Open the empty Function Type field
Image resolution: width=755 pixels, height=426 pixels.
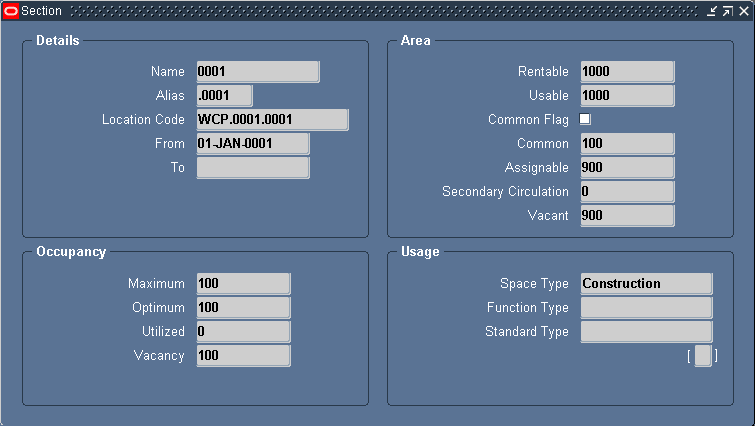[x=646, y=308]
